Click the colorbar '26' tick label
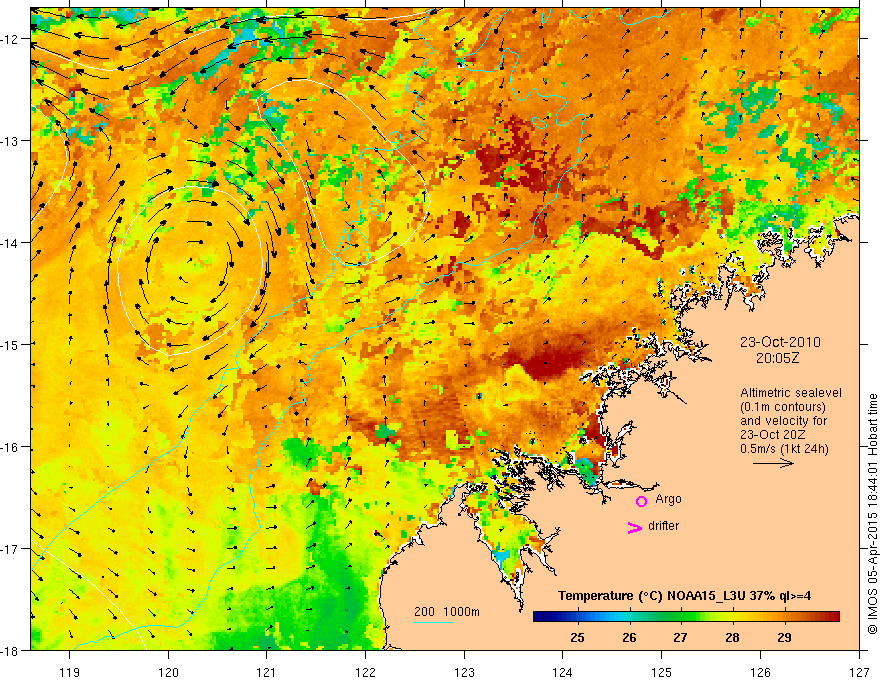The width and height of the screenshot is (880, 680). click(x=629, y=638)
